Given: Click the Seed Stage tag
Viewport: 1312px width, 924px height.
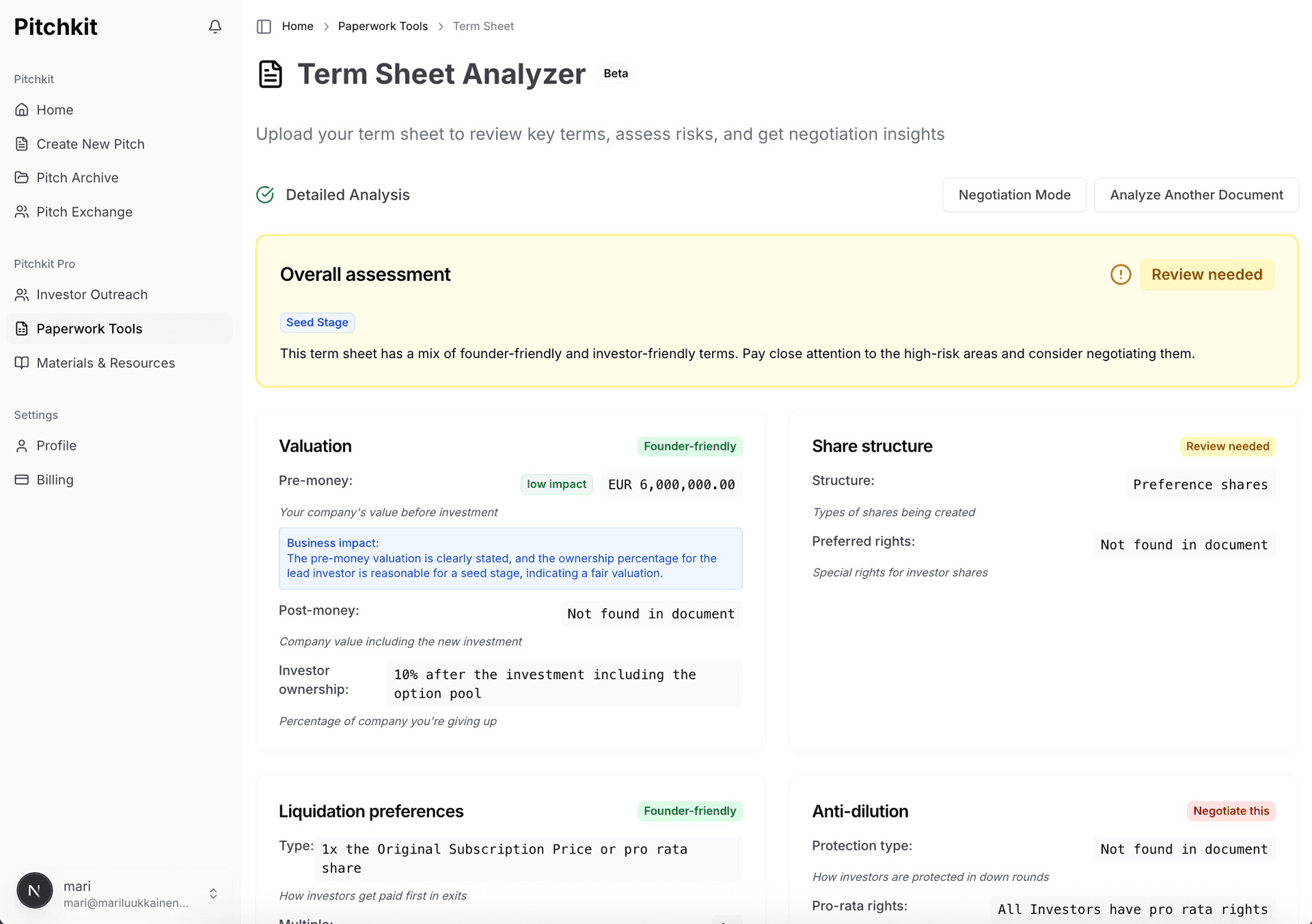Looking at the screenshot, I should pos(317,323).
